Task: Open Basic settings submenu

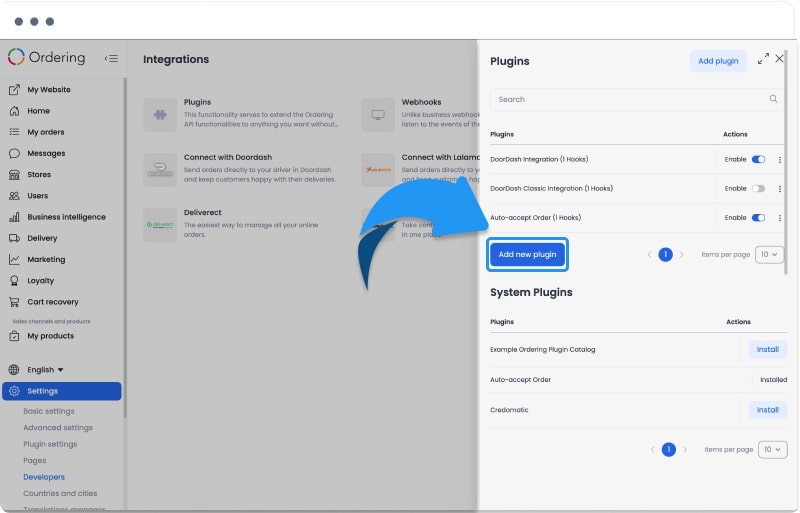Action: click(x=48, y=411)
